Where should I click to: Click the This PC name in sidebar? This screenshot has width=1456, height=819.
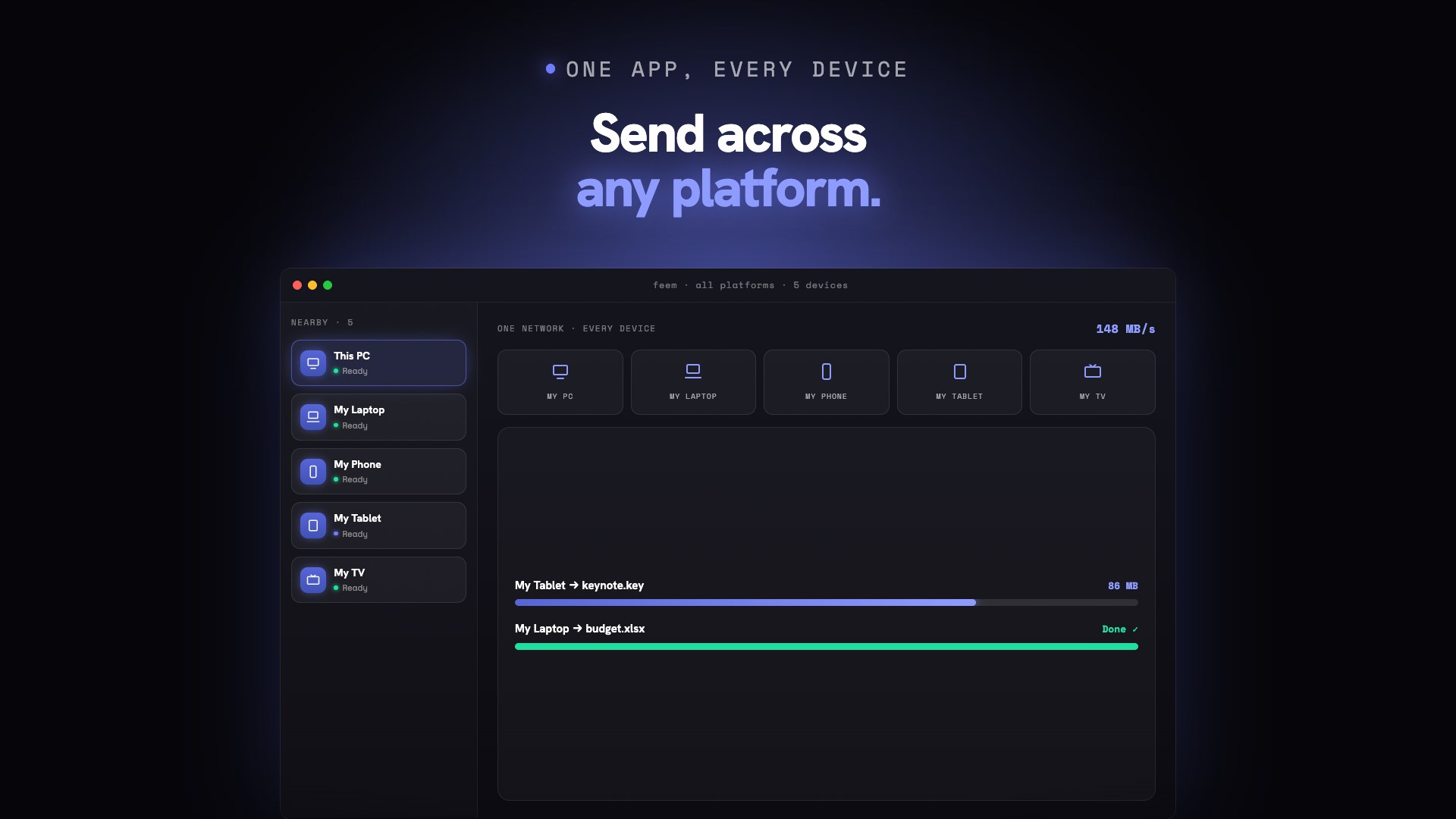(352, 356)
